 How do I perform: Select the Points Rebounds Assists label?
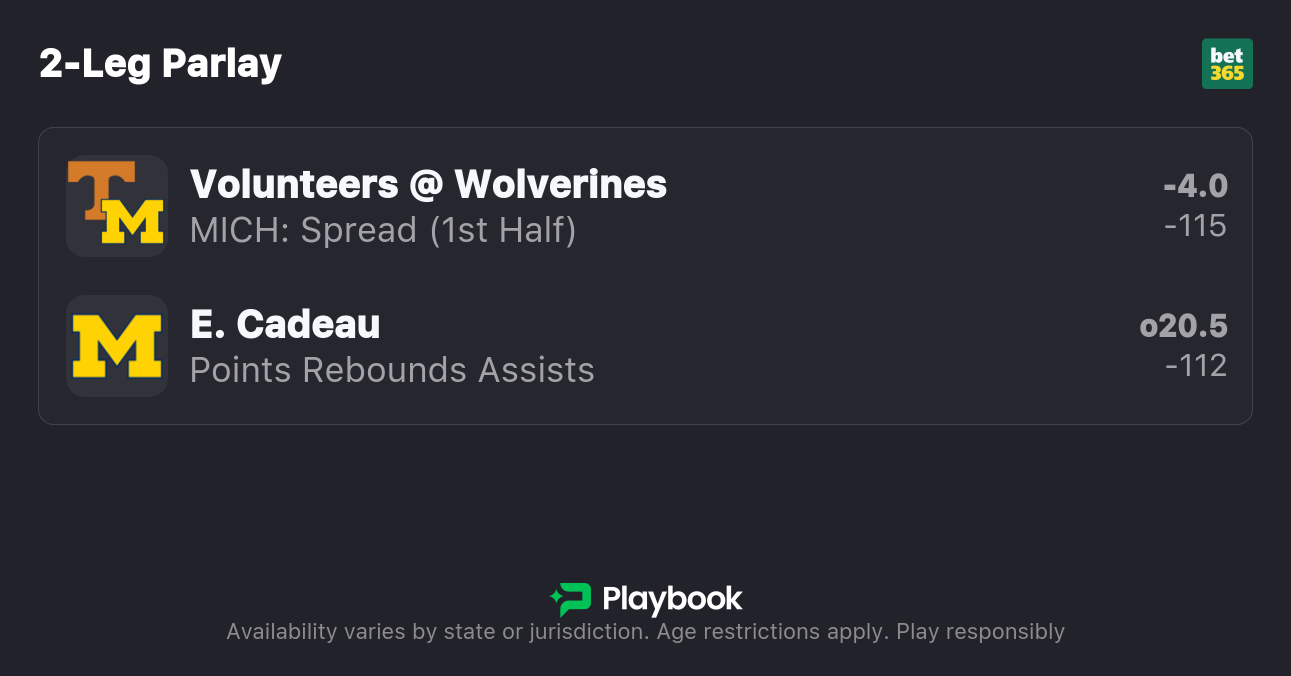point(392,370)
